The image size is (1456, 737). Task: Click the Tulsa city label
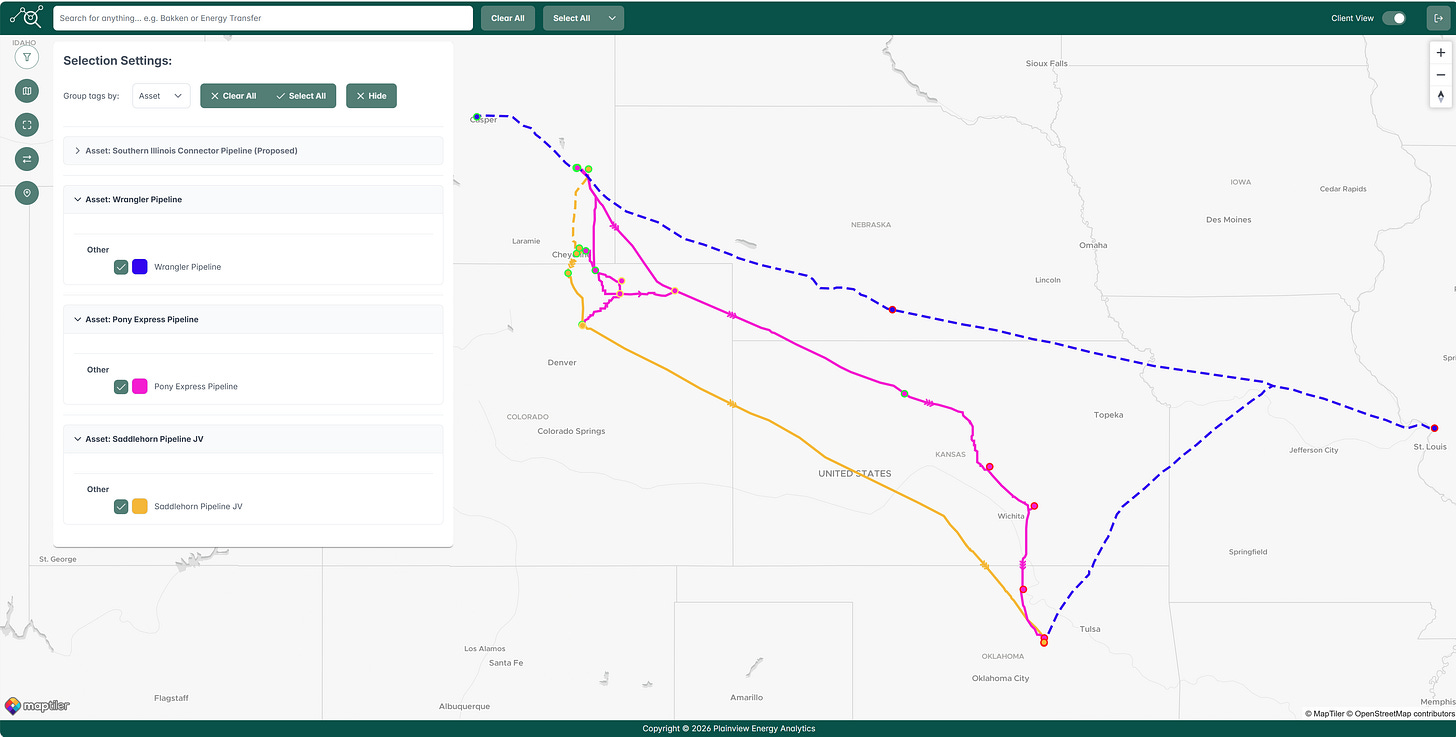1090,629
